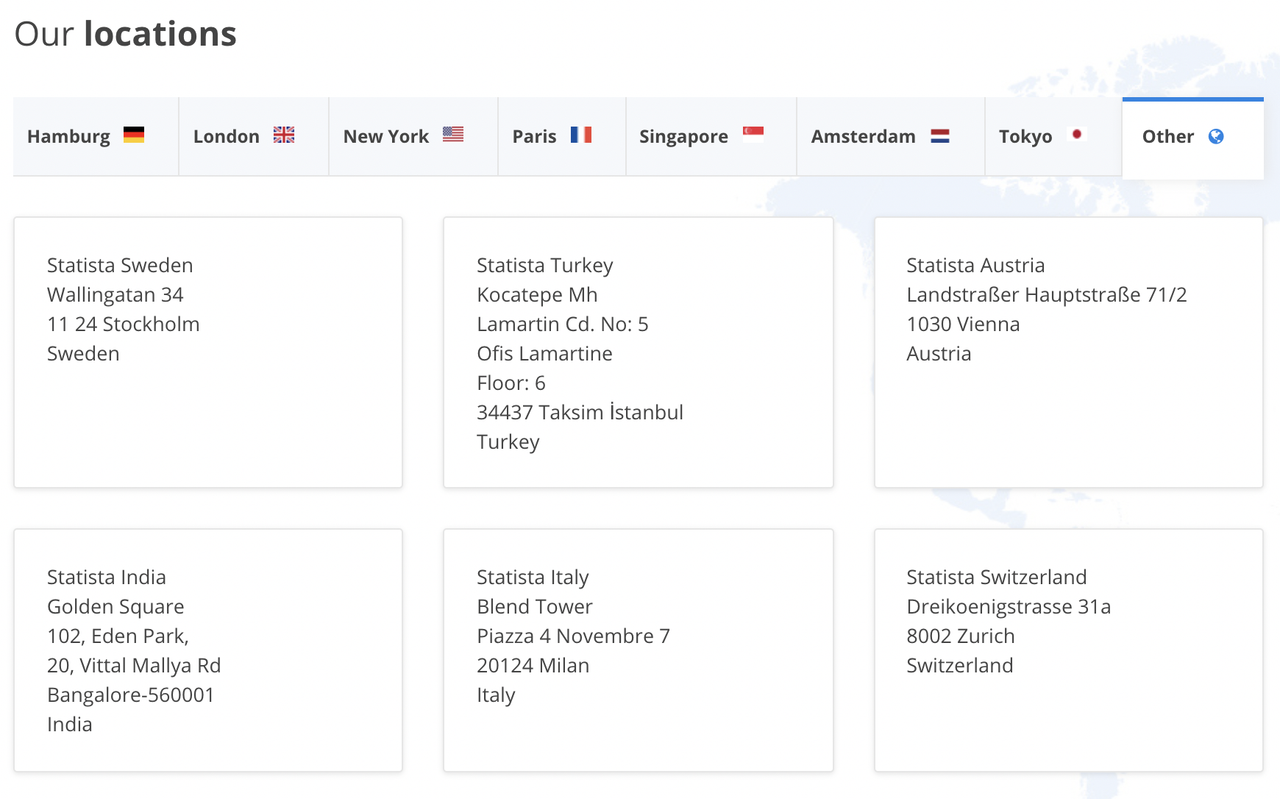Open the Amsterdam tab
1280x799 pixels.
click(x=891, y=137)
